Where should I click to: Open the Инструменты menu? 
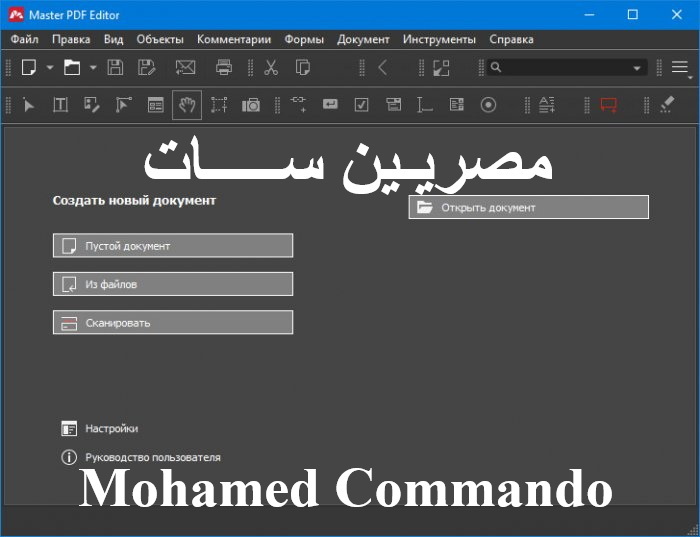coord(439,39)
